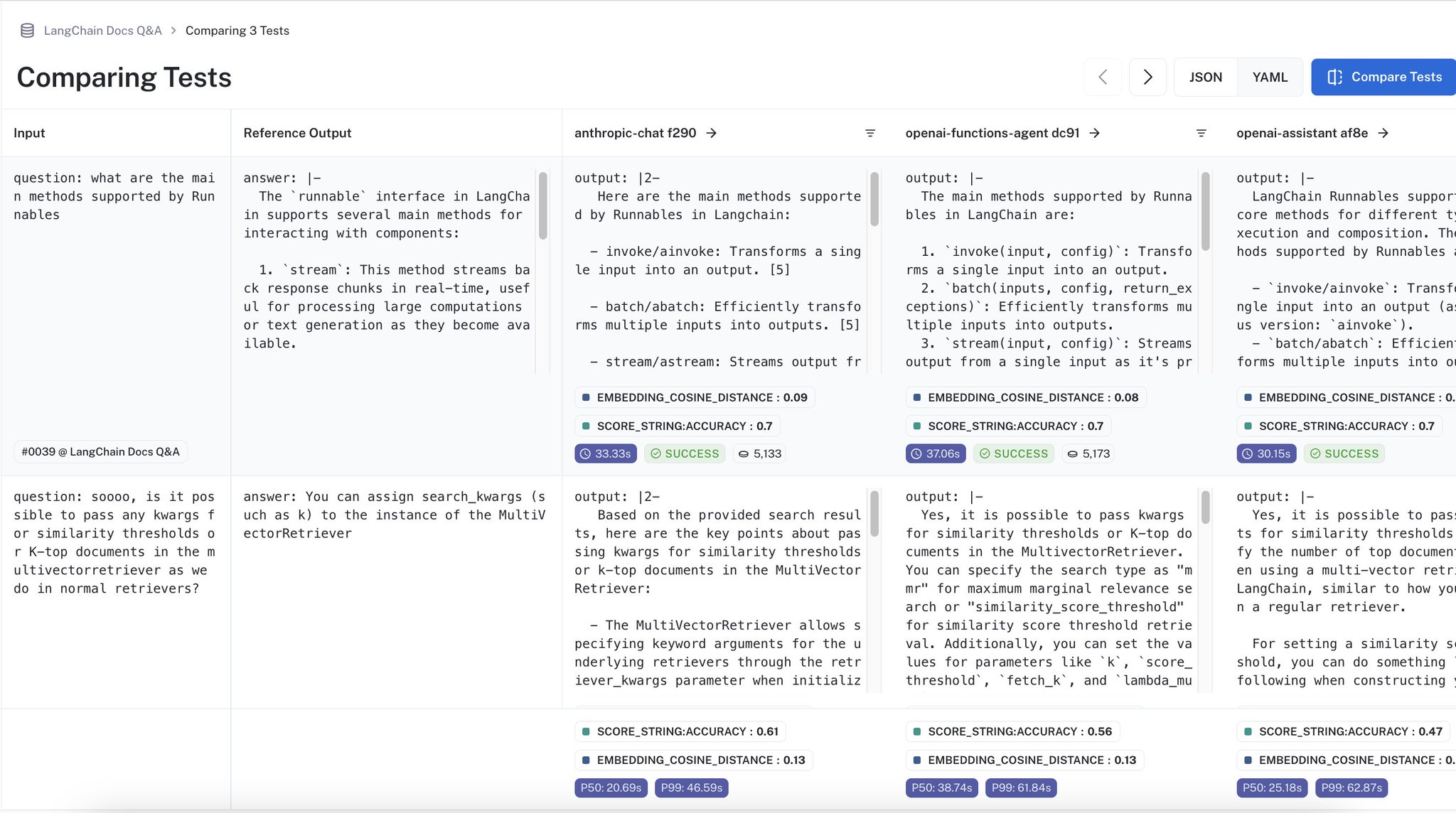Click the Compare Tests button

1383,77
